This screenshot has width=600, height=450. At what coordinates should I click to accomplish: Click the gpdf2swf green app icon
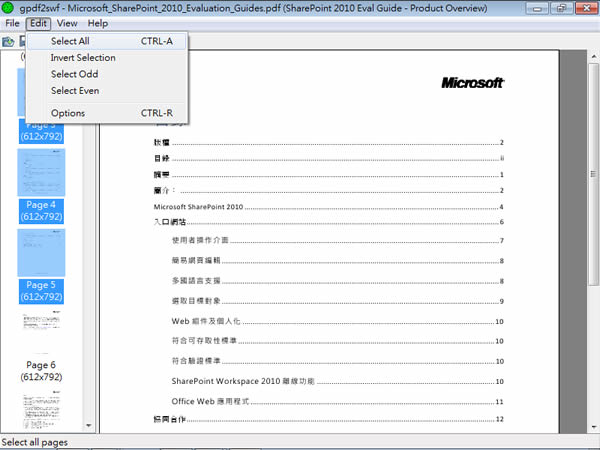click(x=8, y=7)
